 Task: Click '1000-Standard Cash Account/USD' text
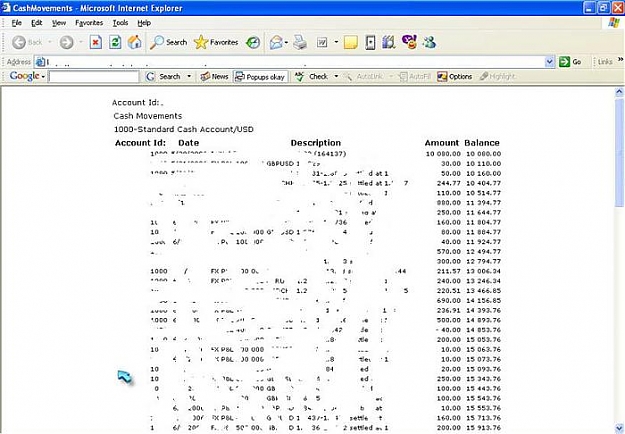tap(184, 129)
